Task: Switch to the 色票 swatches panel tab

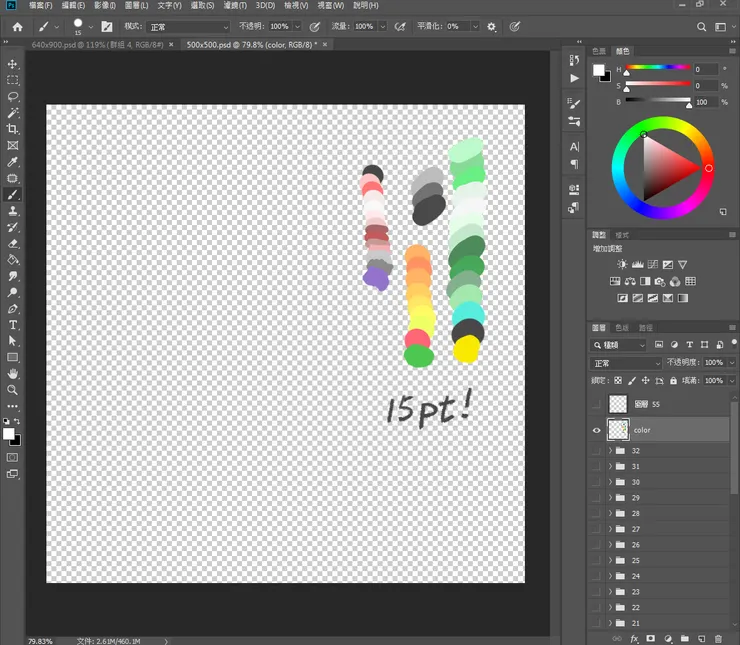Action: click(x=599, y=50)
